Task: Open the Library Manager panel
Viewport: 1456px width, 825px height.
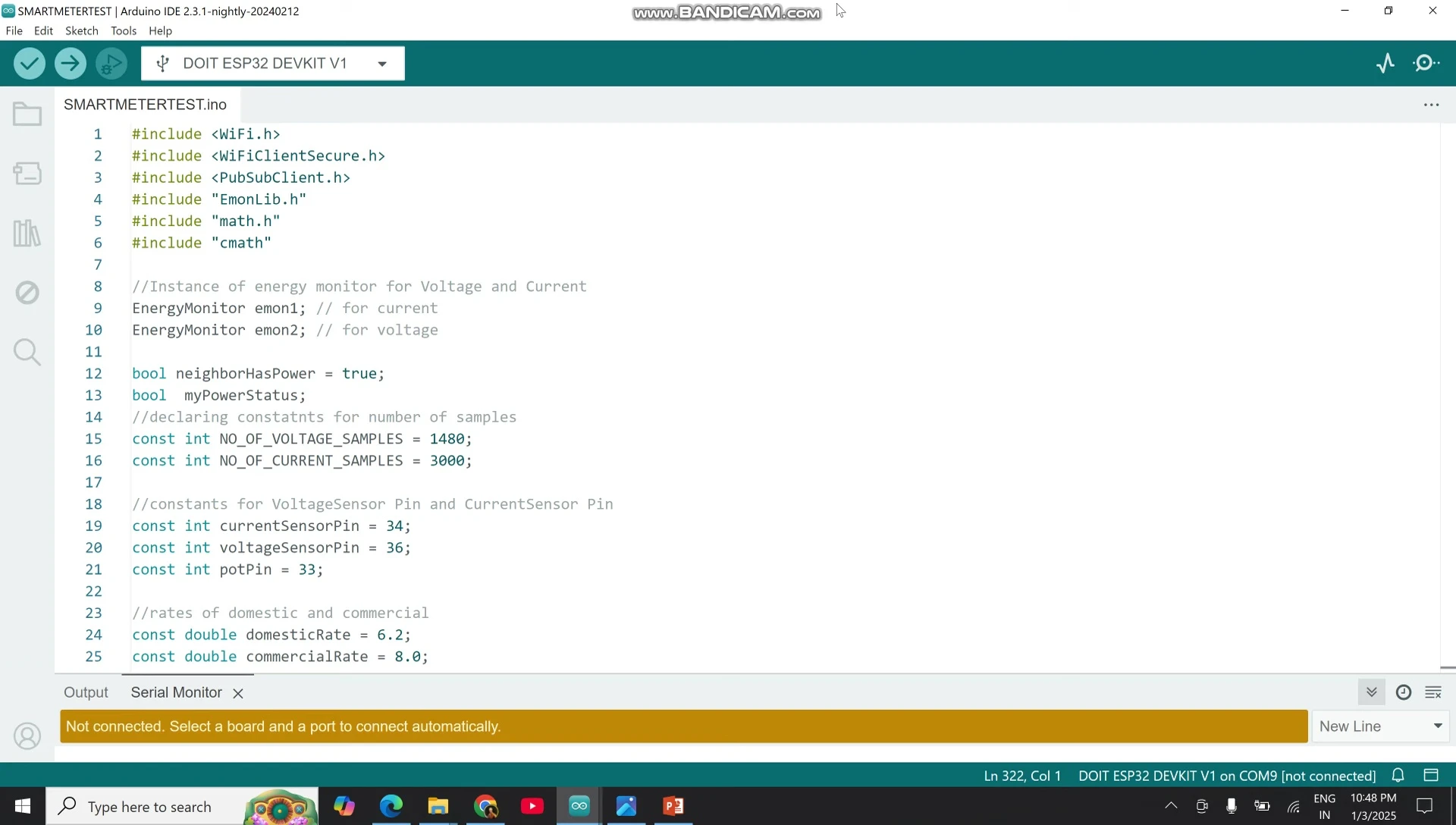Action: coord(27,233)
